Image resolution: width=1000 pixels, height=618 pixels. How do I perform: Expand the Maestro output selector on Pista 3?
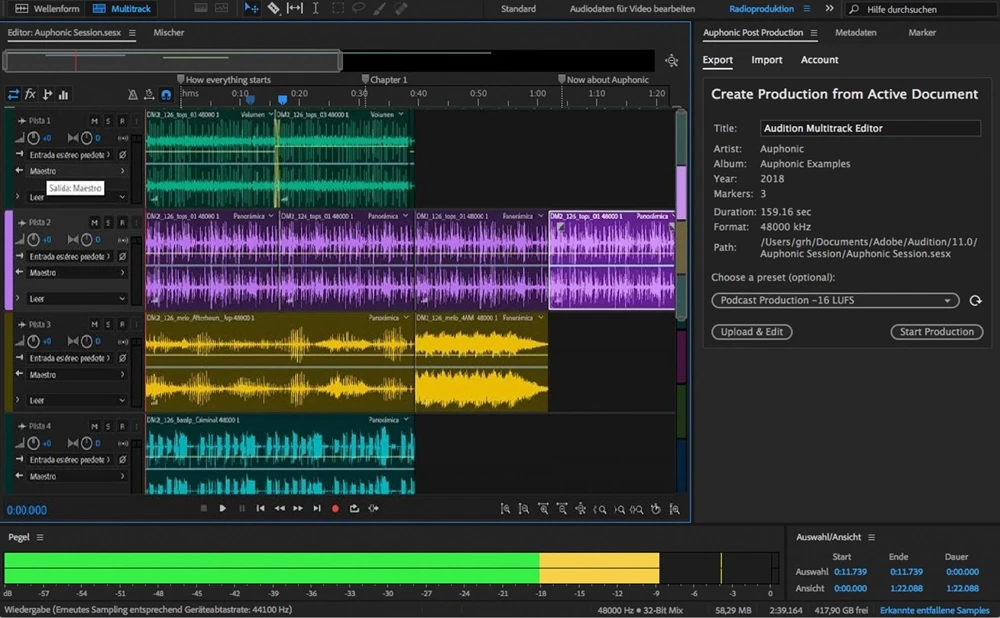click(77, 375)
